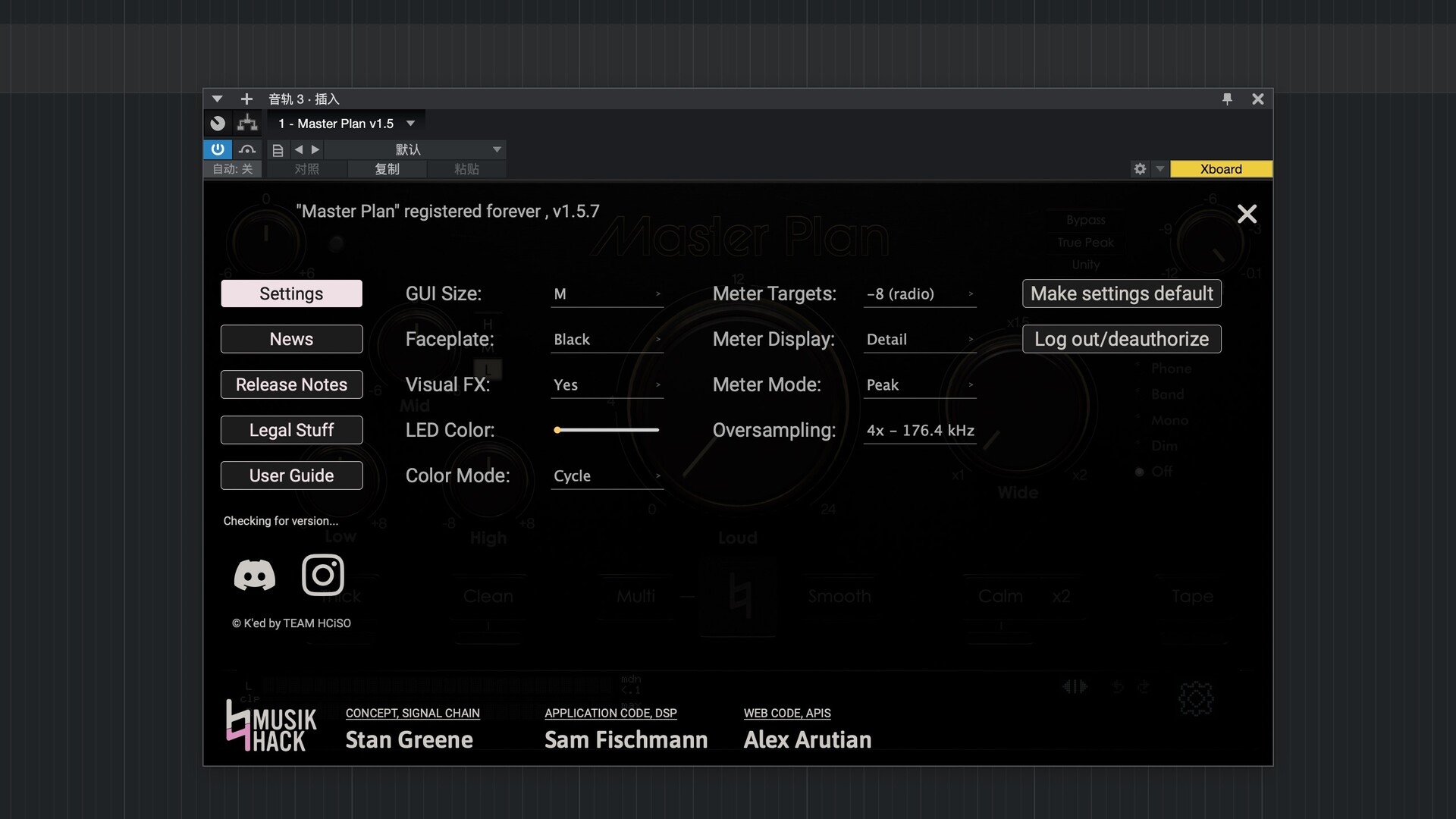Click the yellow Xboard button
Image resolution: width=1456 pixels, height=819 pixels.
1221,169
